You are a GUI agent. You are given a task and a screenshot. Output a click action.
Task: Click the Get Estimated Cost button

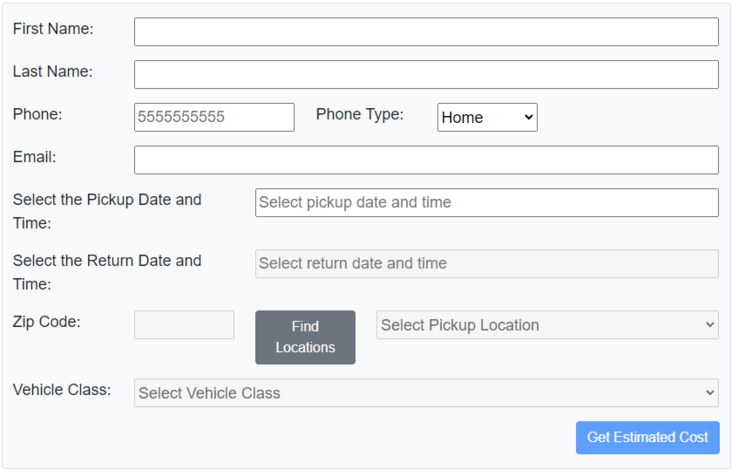648,437
